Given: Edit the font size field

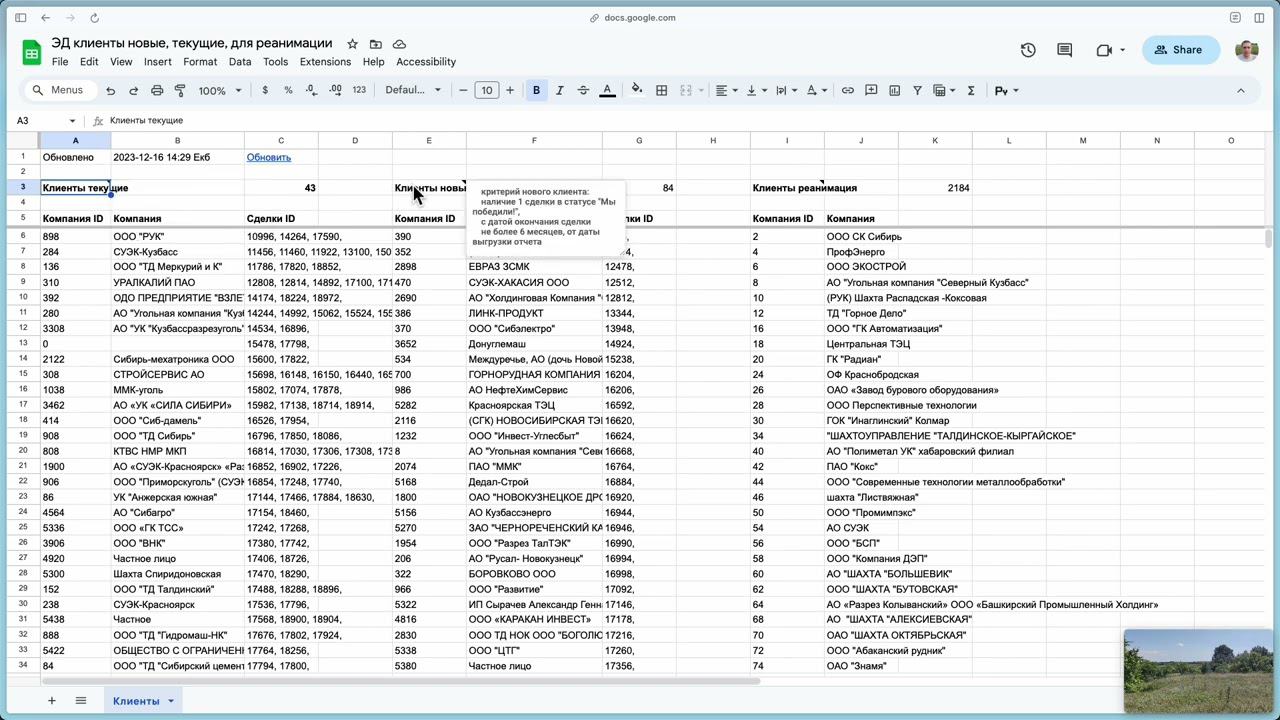Looking at the screenshot, I should [x=487, y=90].
